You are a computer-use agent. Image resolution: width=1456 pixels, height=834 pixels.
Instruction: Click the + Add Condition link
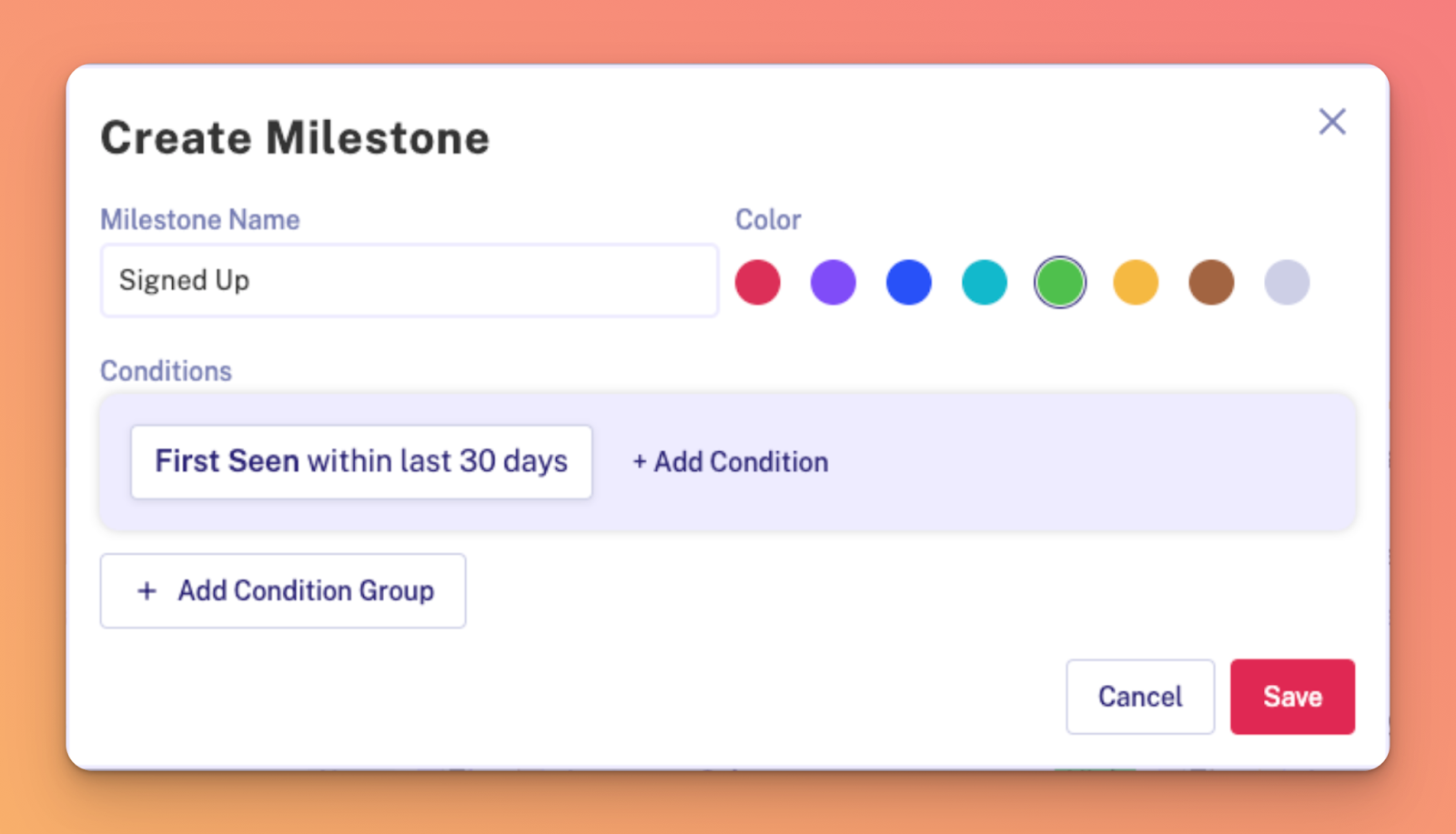point(731,462)
